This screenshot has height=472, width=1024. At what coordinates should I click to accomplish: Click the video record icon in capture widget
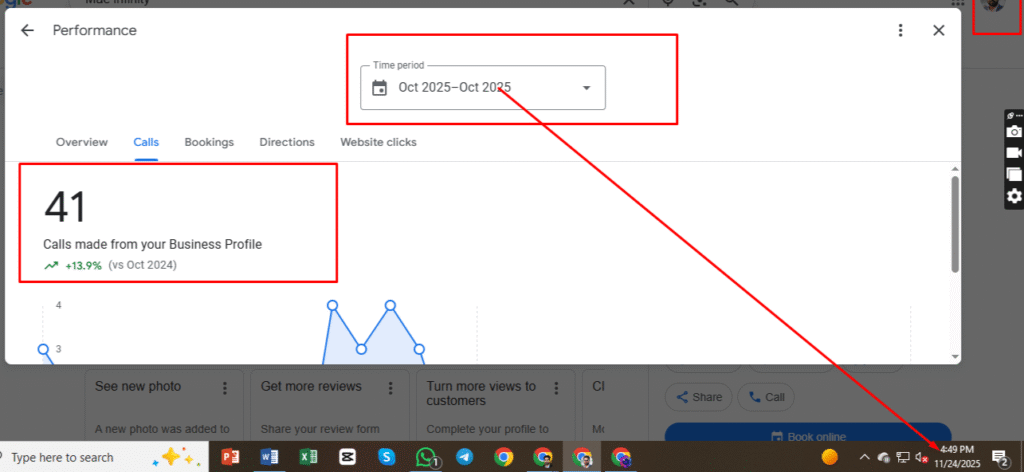1014,153
